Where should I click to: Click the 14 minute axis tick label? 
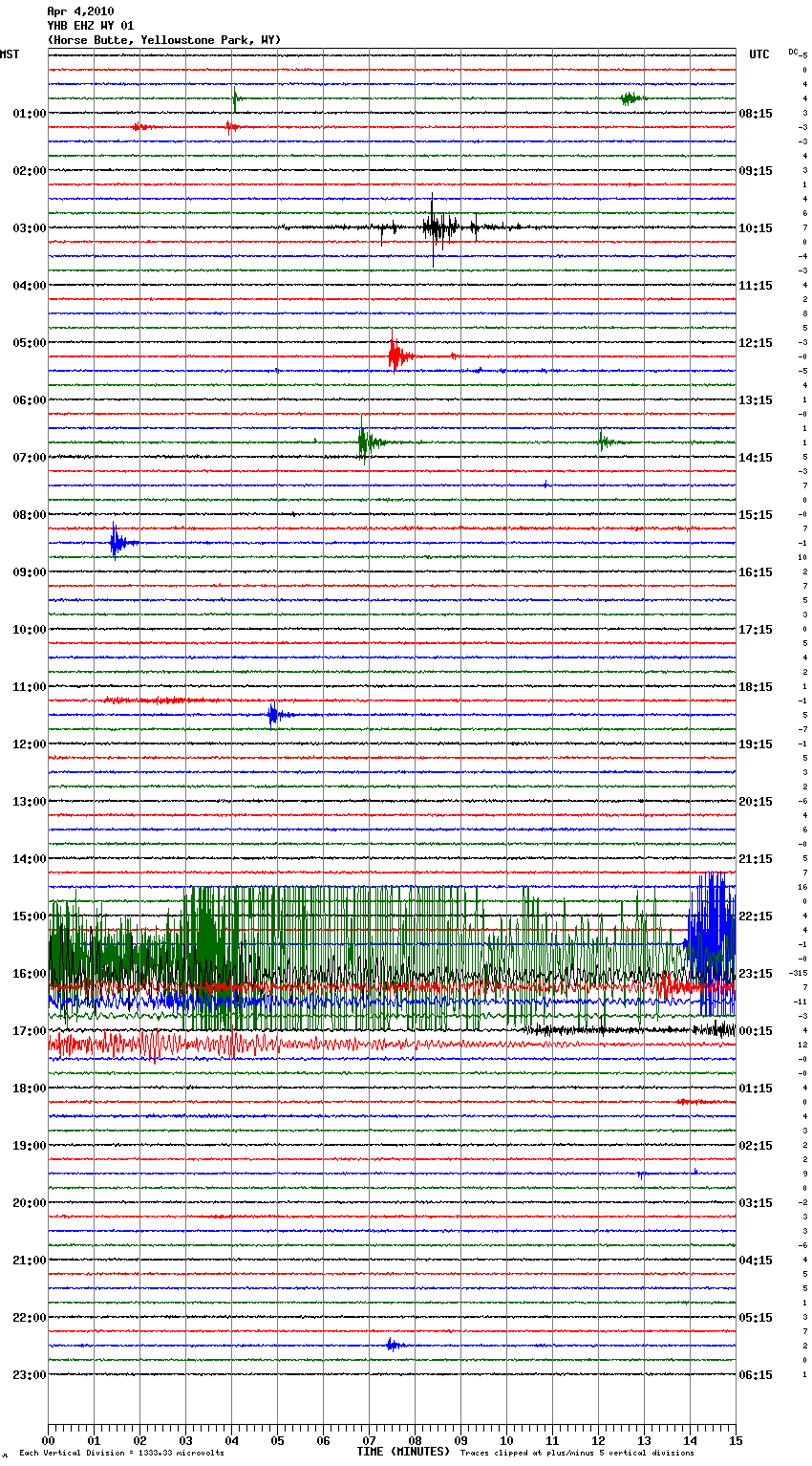[x=691, y=1440]
